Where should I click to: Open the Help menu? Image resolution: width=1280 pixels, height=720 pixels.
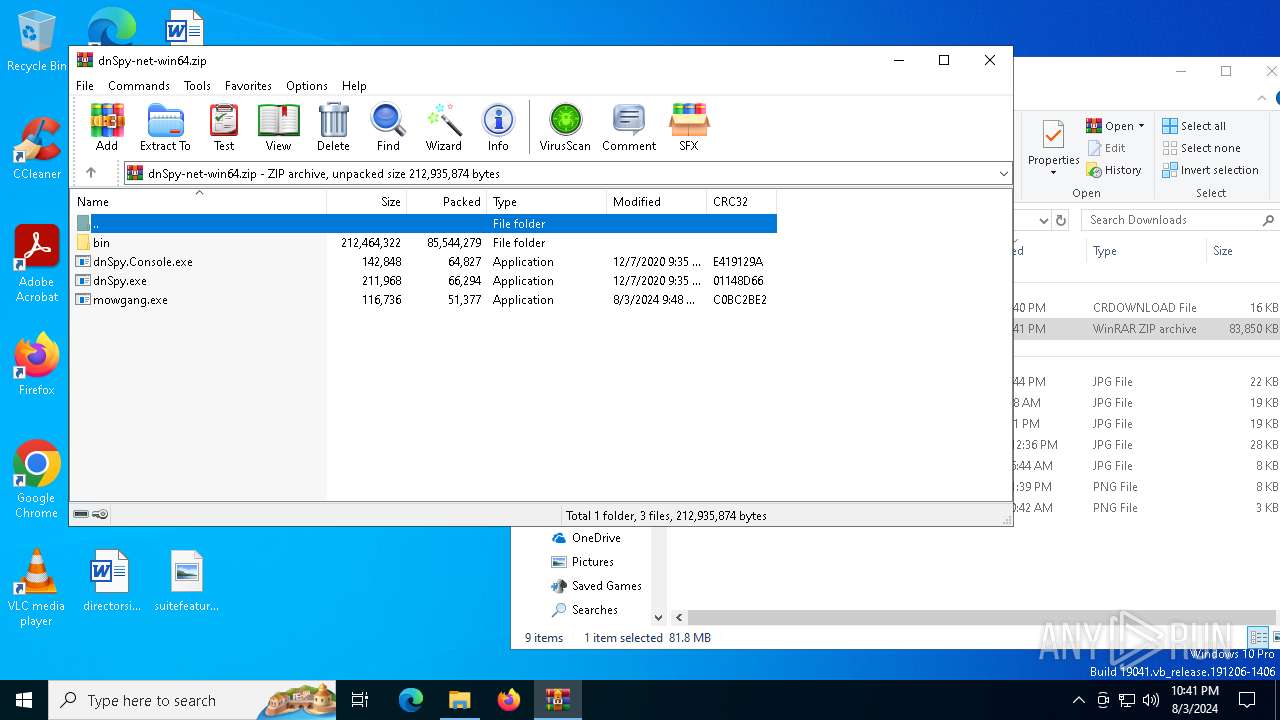click(354, 86)
